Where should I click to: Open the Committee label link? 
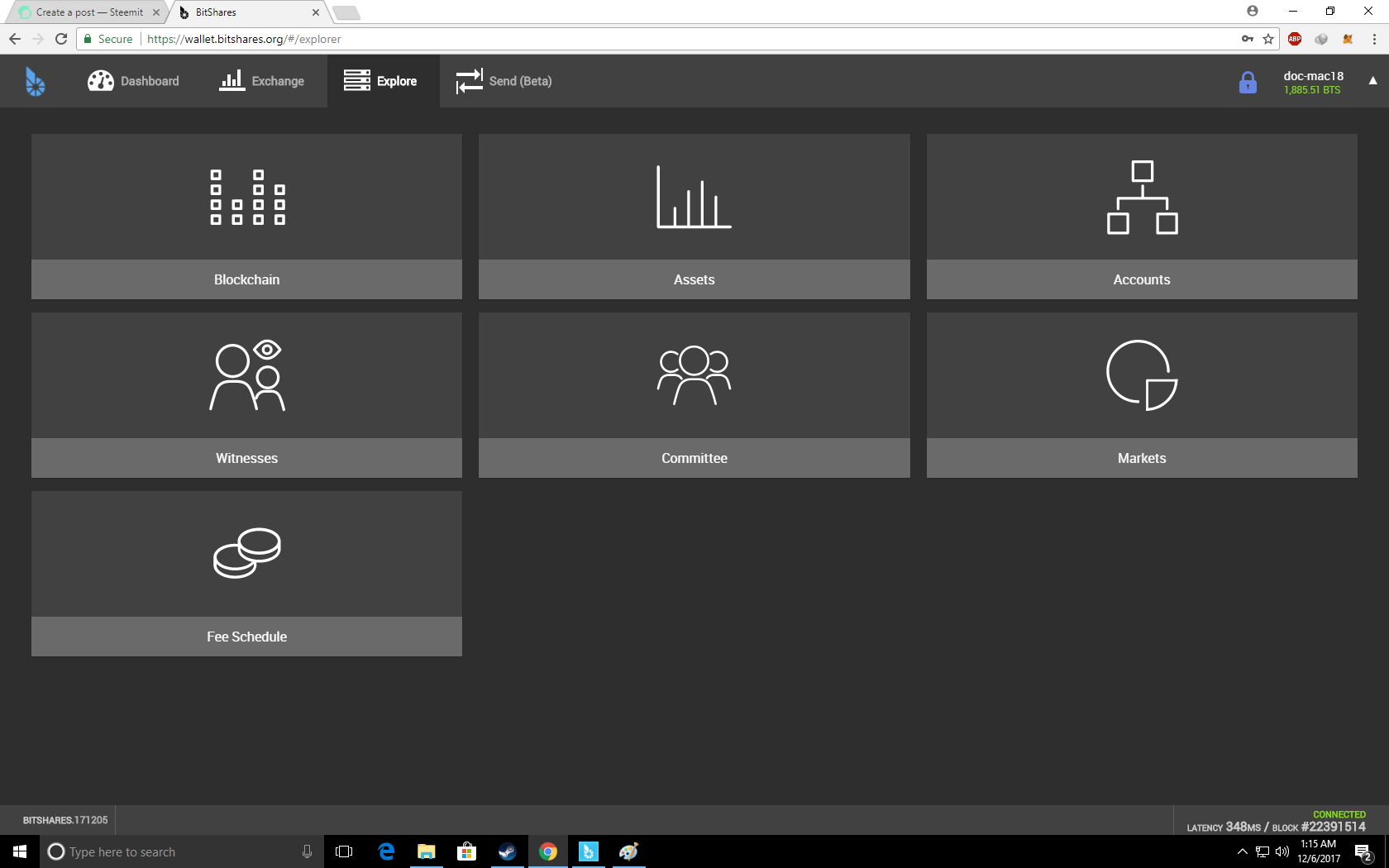(x=694, y=458)
